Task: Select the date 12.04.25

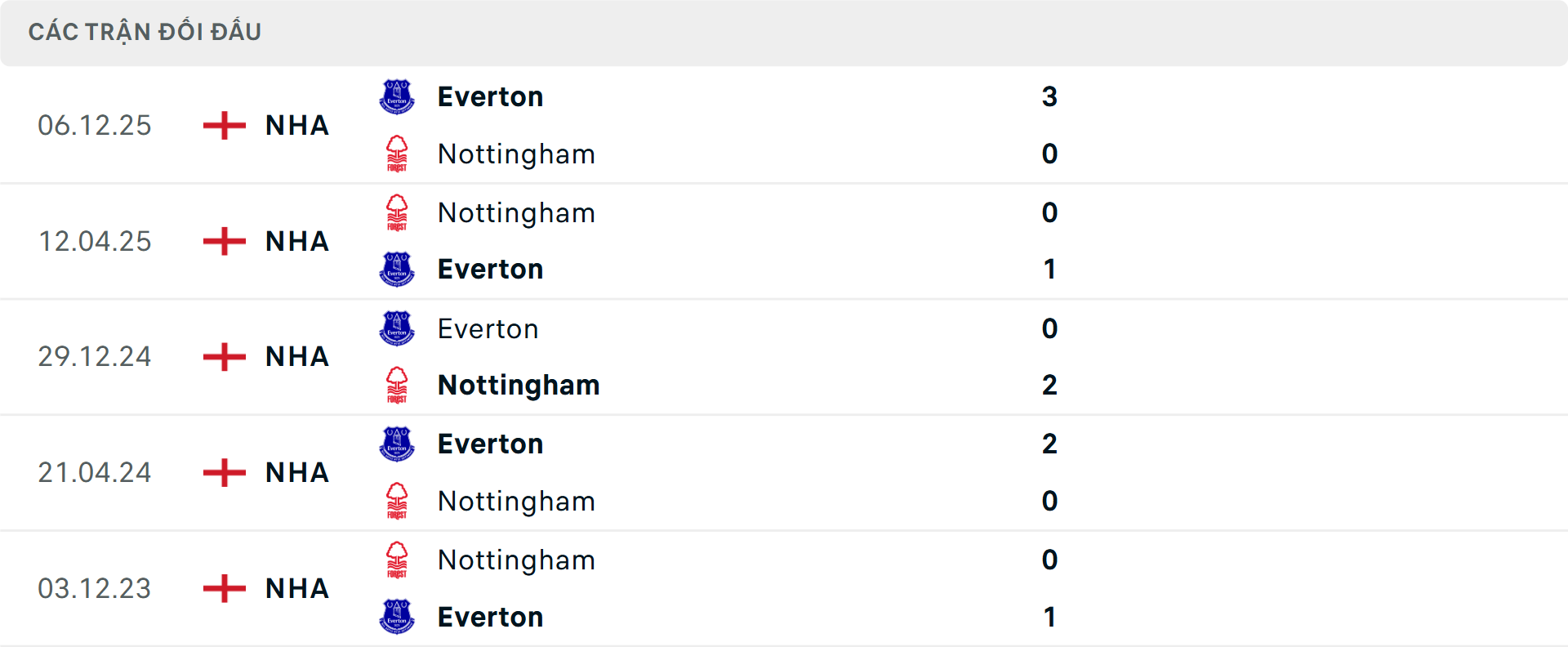Action: pyautogui.click(x=95, y=241)
